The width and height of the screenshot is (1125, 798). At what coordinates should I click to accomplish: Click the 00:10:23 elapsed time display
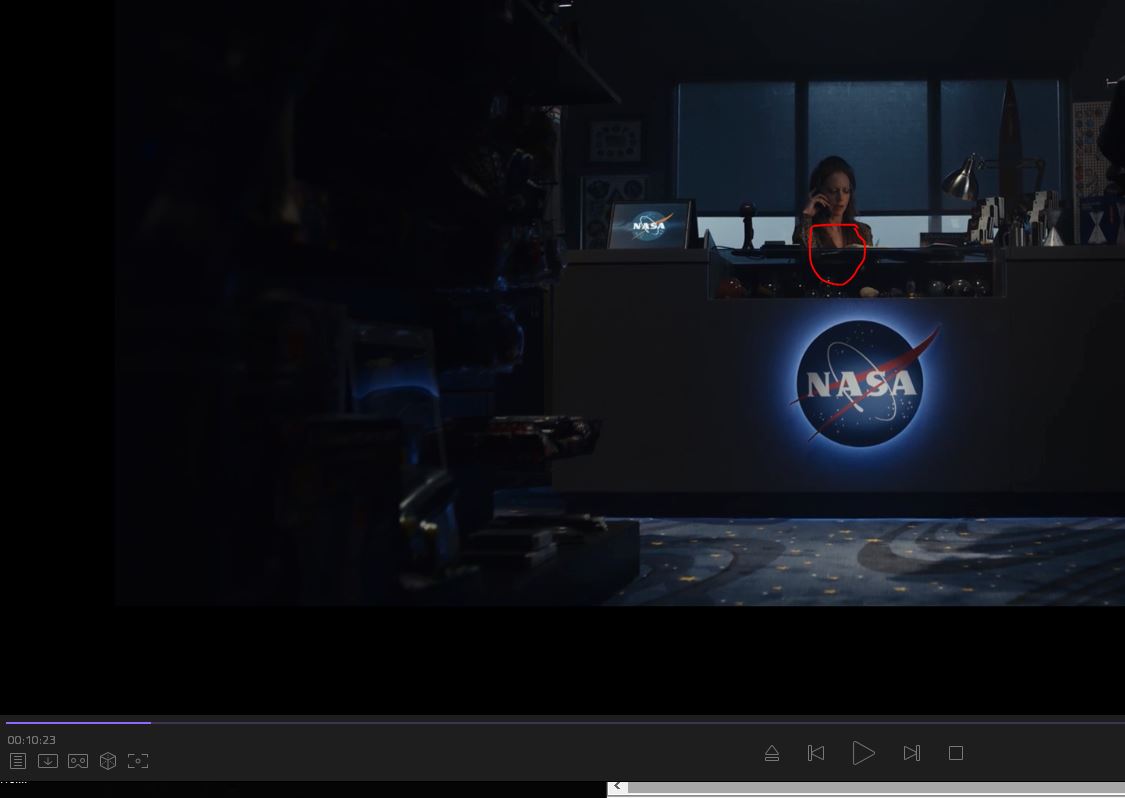32,740
